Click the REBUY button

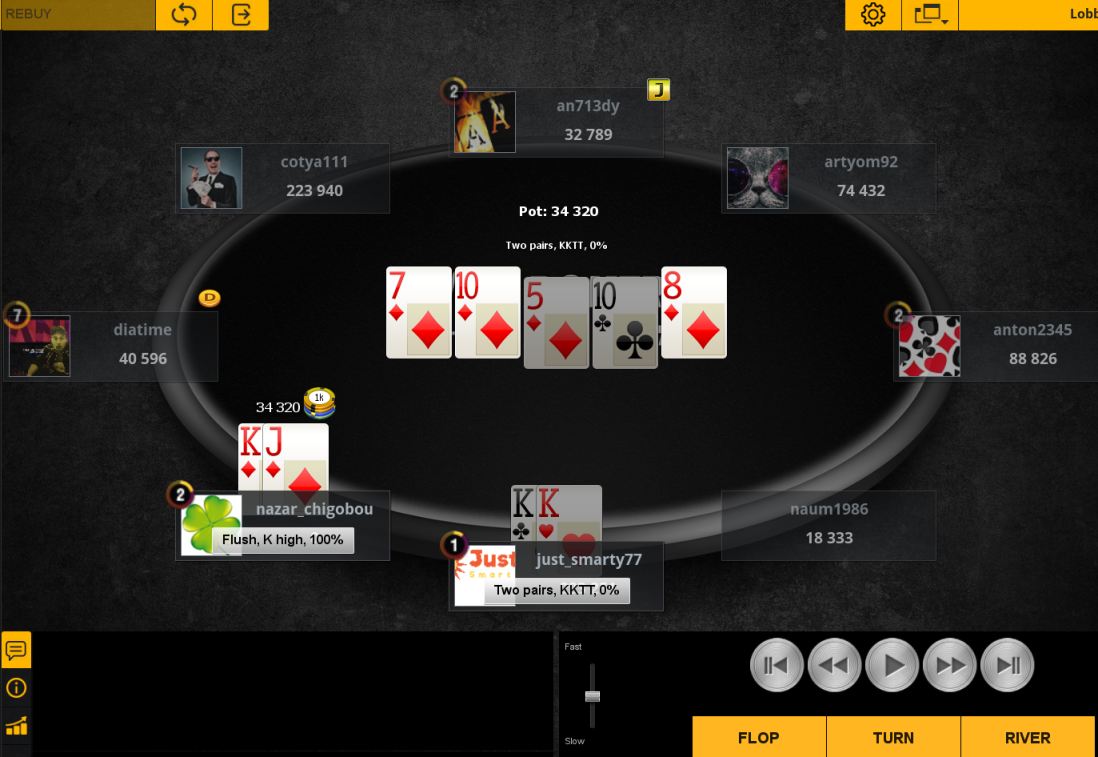pos(78,15)
